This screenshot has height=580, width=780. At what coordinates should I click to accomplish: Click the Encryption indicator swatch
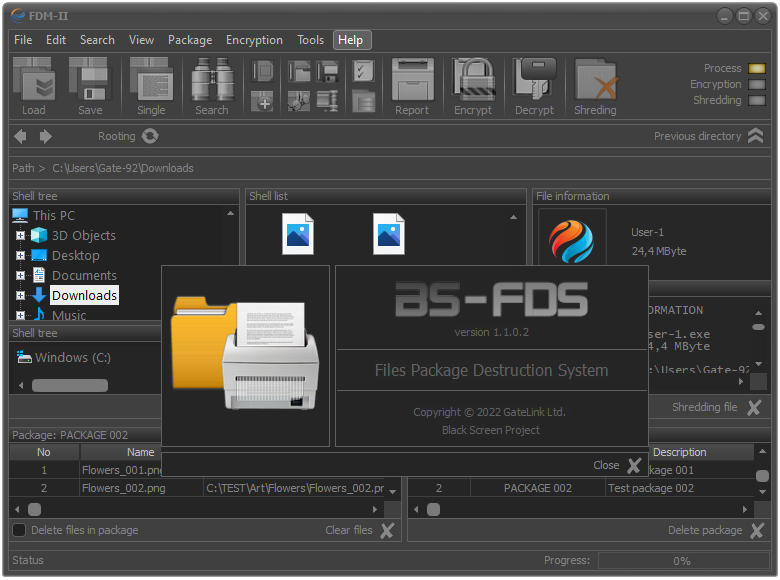(757, 85)
